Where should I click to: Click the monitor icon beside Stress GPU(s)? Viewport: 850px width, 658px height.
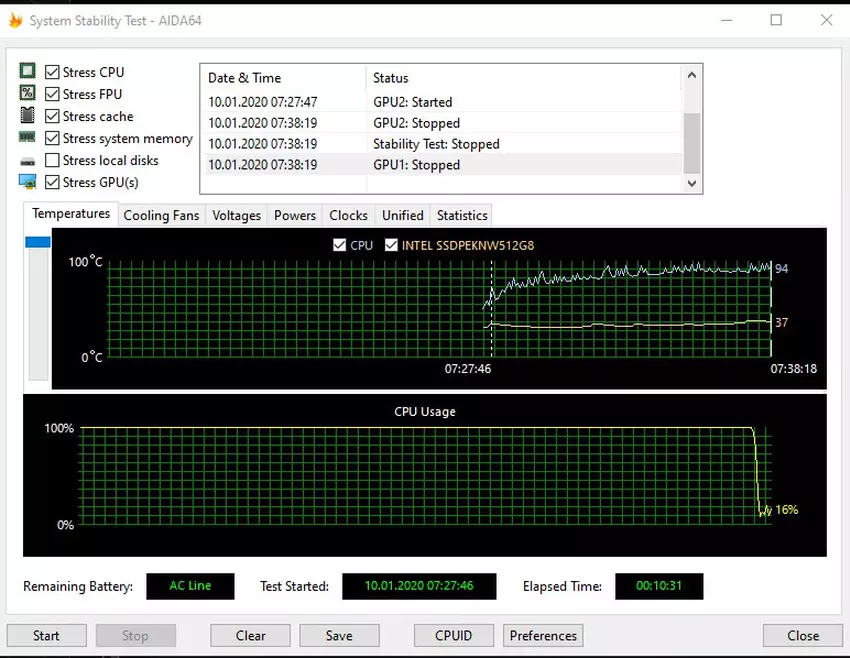(27, 182)
